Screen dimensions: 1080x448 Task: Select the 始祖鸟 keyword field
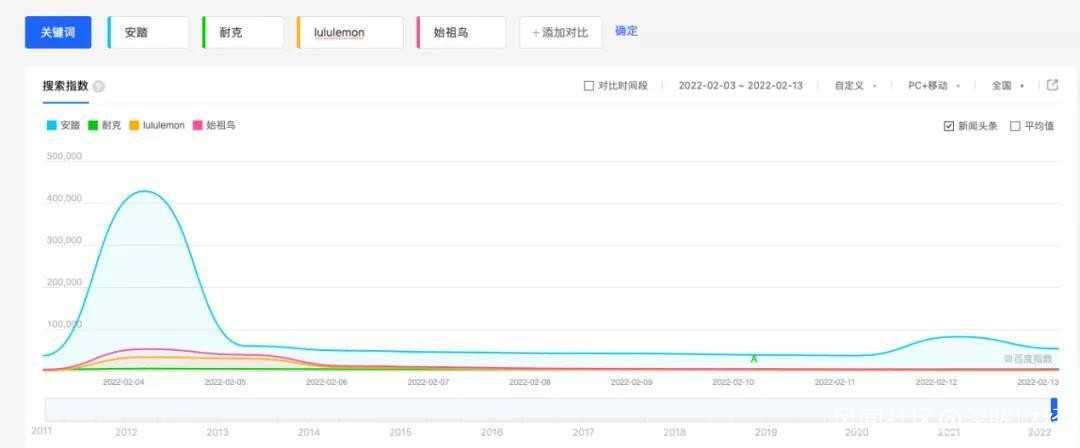pyautogui.click(x=461, y=32)
